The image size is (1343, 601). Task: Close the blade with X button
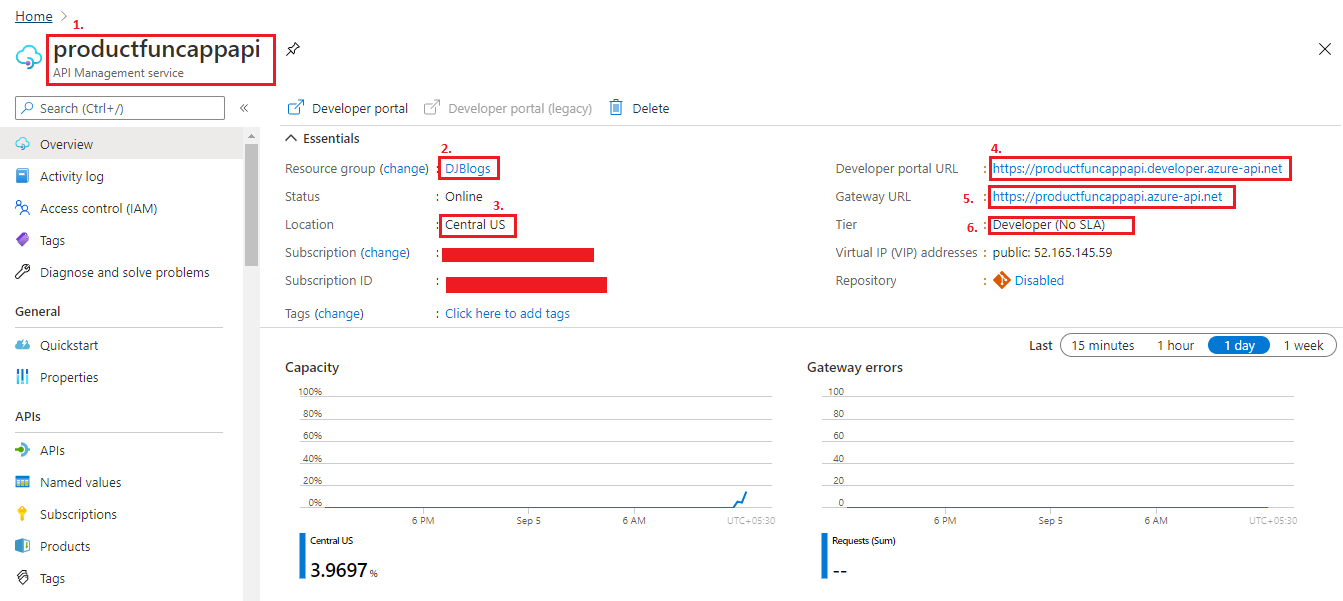point(1325,48)
